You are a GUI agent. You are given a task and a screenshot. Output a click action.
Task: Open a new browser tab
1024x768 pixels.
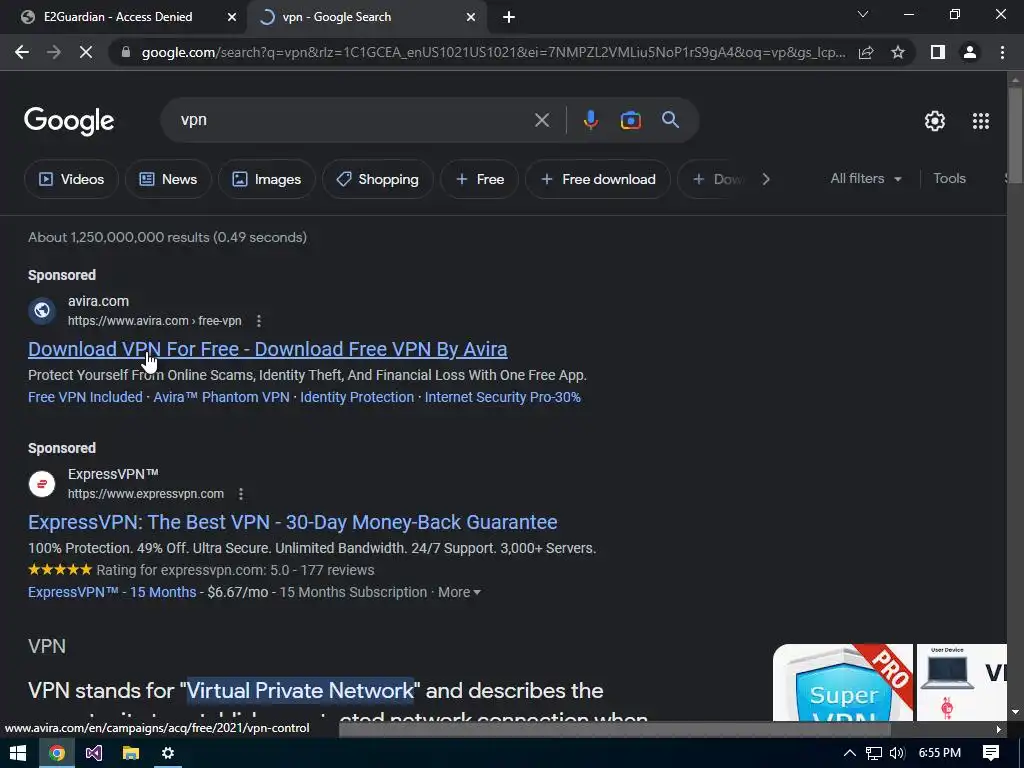point(509,17)
